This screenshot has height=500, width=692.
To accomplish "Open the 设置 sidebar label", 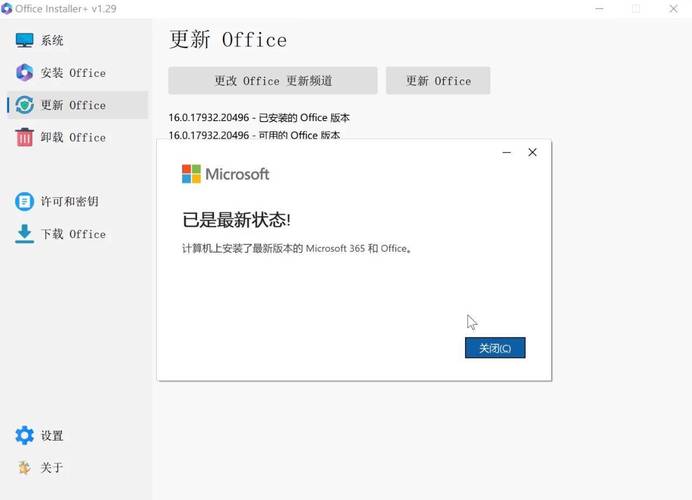I will [52, 436].
